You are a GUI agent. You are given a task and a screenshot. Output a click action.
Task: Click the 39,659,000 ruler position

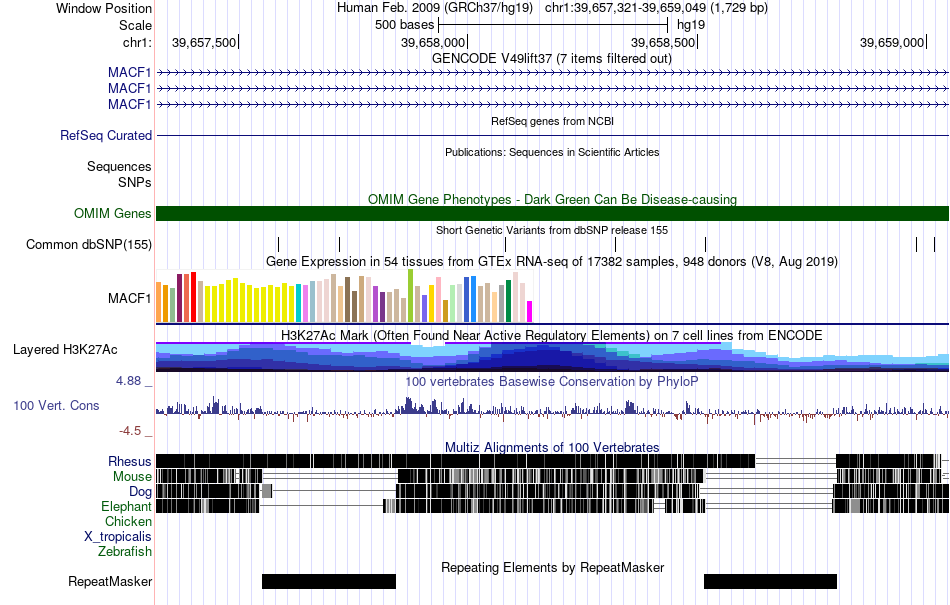coord(892,42)
